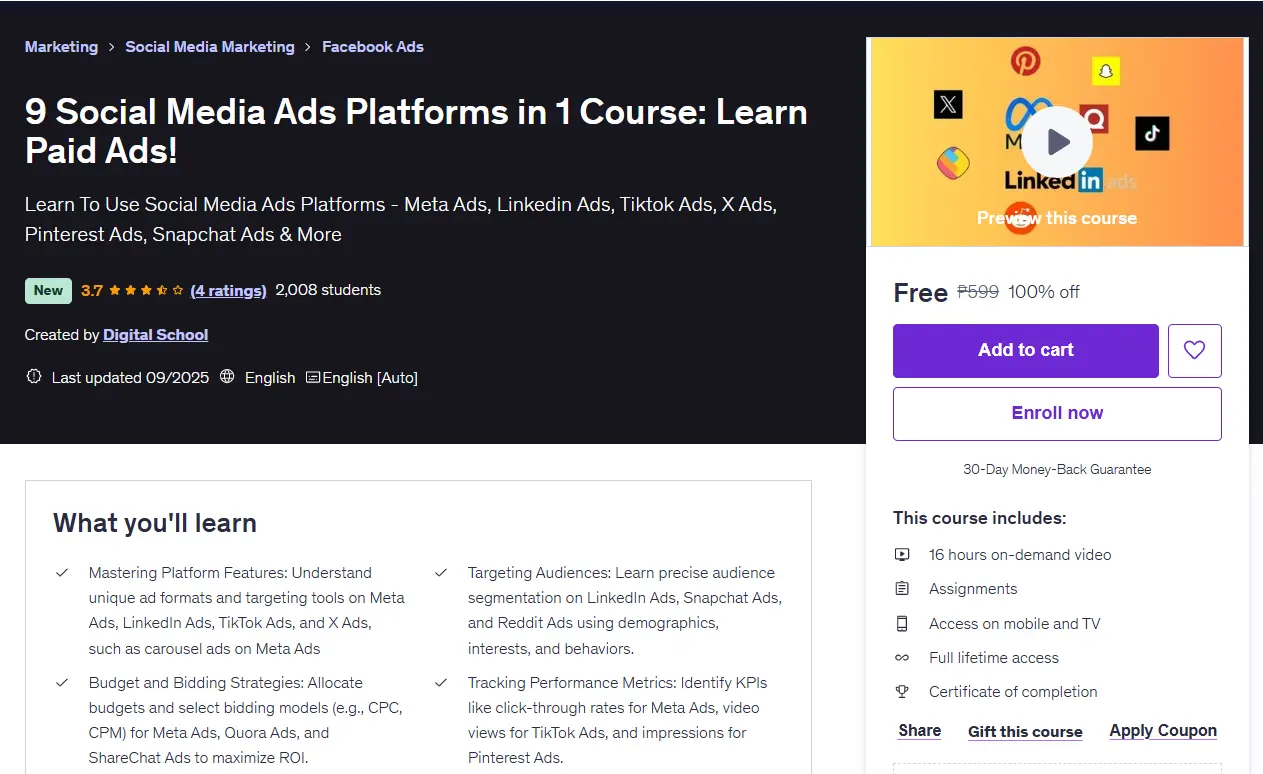Click the Preview this course label
Screen dimensions: 1263x774
(x=1057, y=218)
